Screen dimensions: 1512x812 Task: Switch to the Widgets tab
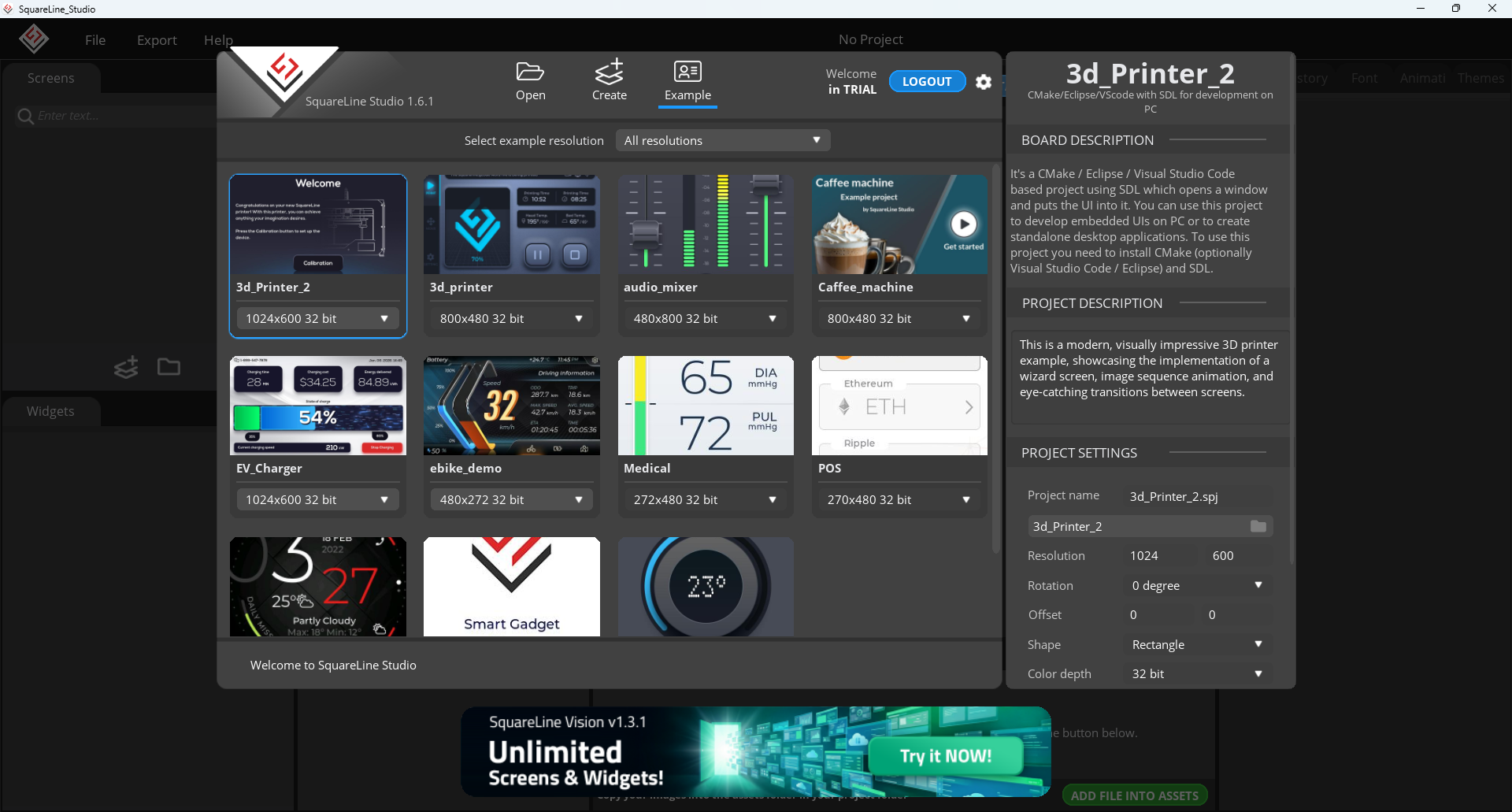tap(51, 411)
